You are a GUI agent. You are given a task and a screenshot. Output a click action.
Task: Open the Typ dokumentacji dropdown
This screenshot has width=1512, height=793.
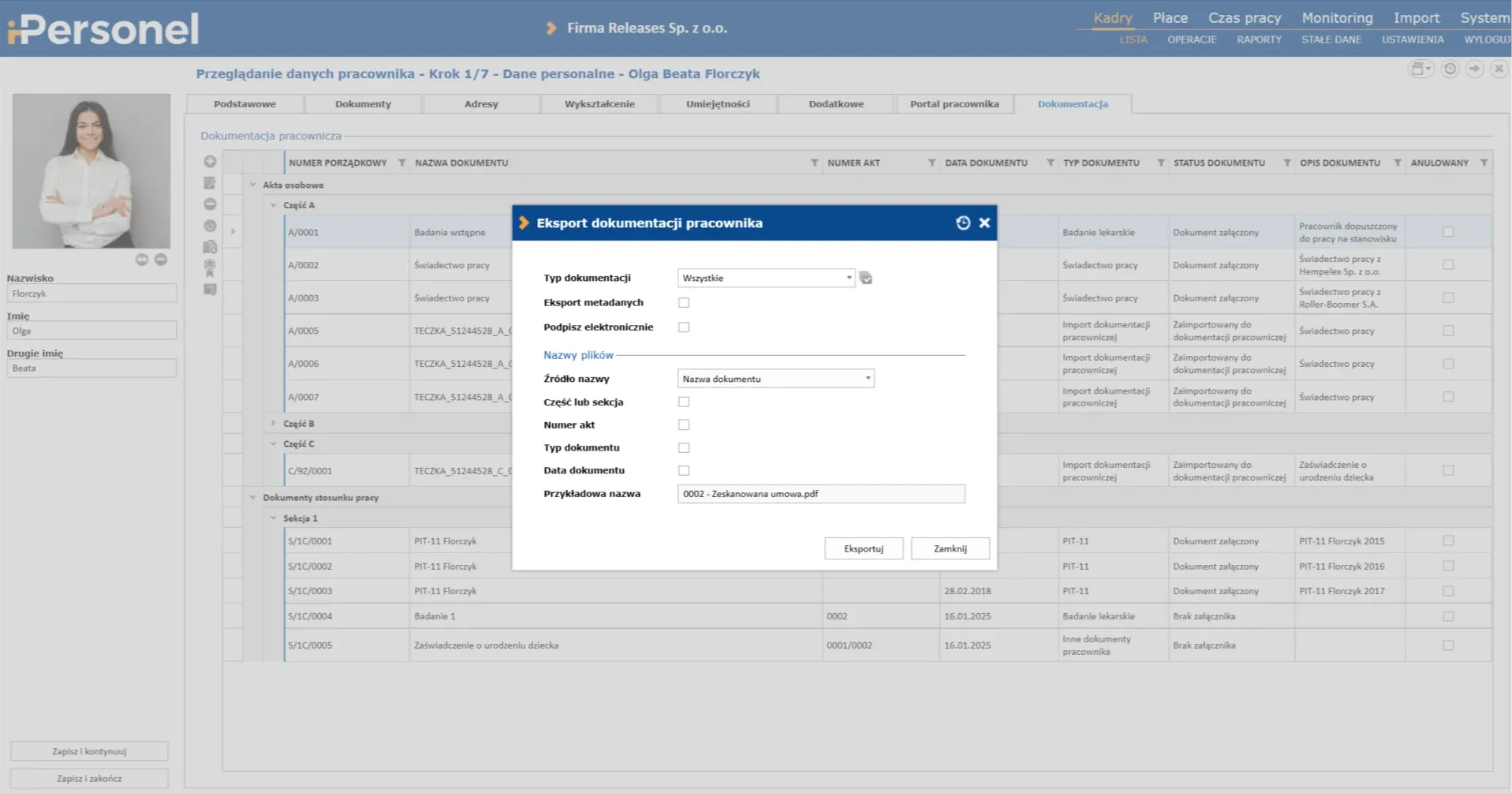point(766,279)
